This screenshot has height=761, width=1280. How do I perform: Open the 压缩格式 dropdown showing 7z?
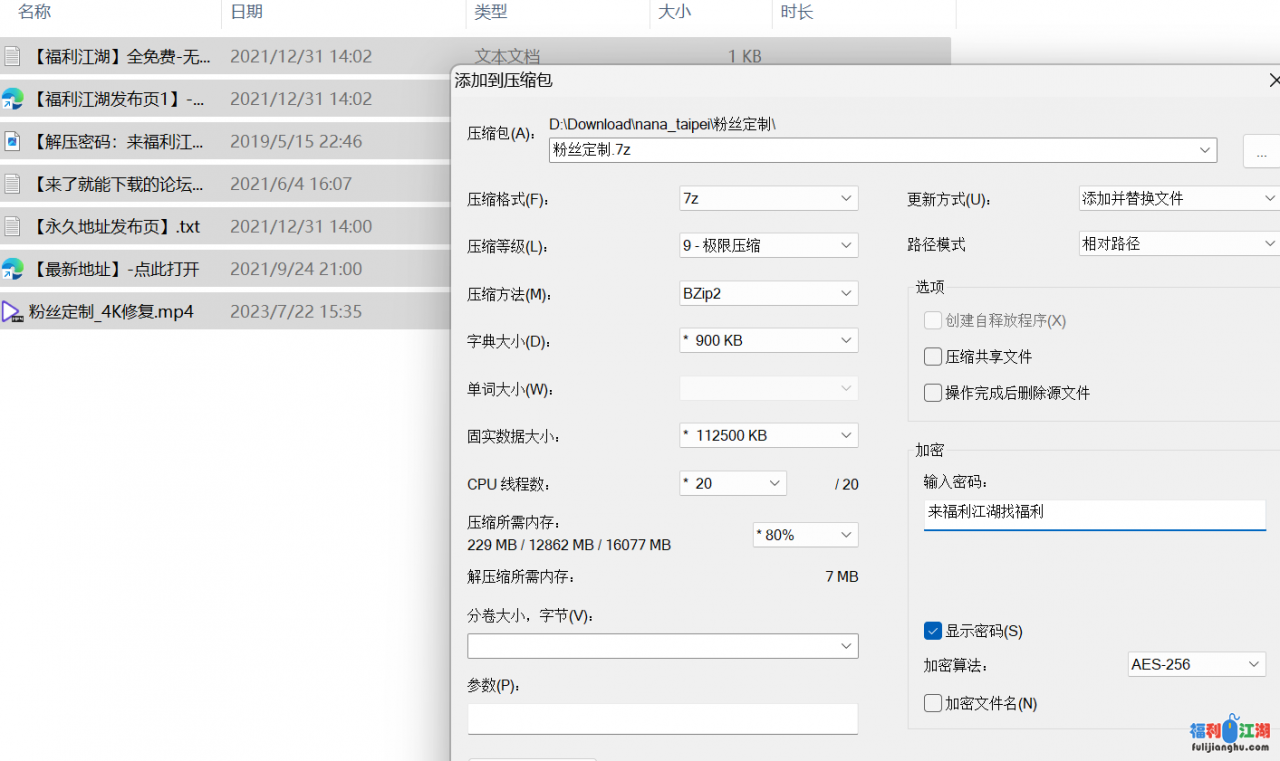click(768, 199)
